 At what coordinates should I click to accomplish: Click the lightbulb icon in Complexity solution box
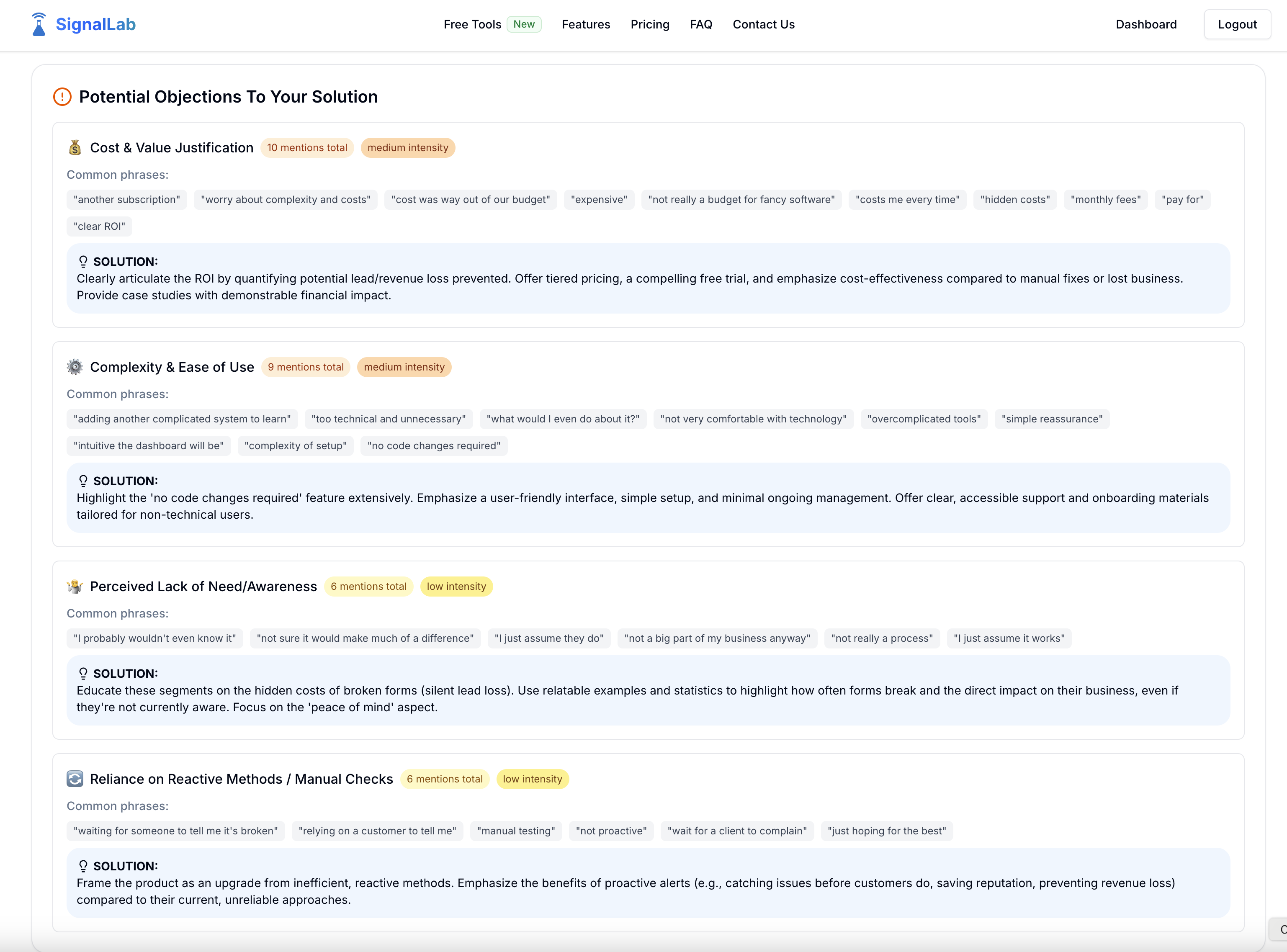83,481
